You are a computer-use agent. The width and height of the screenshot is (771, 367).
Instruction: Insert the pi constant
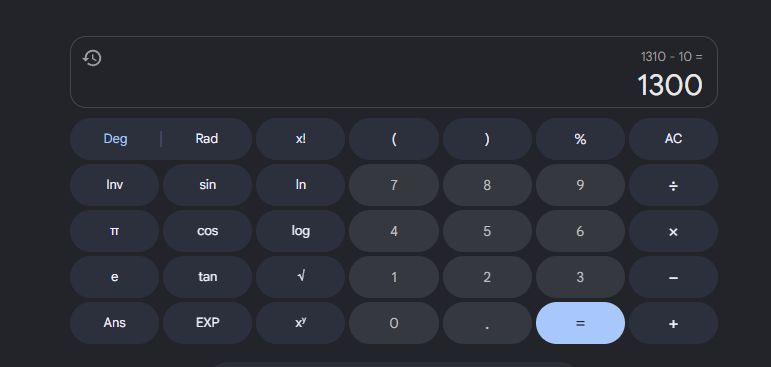114,231
